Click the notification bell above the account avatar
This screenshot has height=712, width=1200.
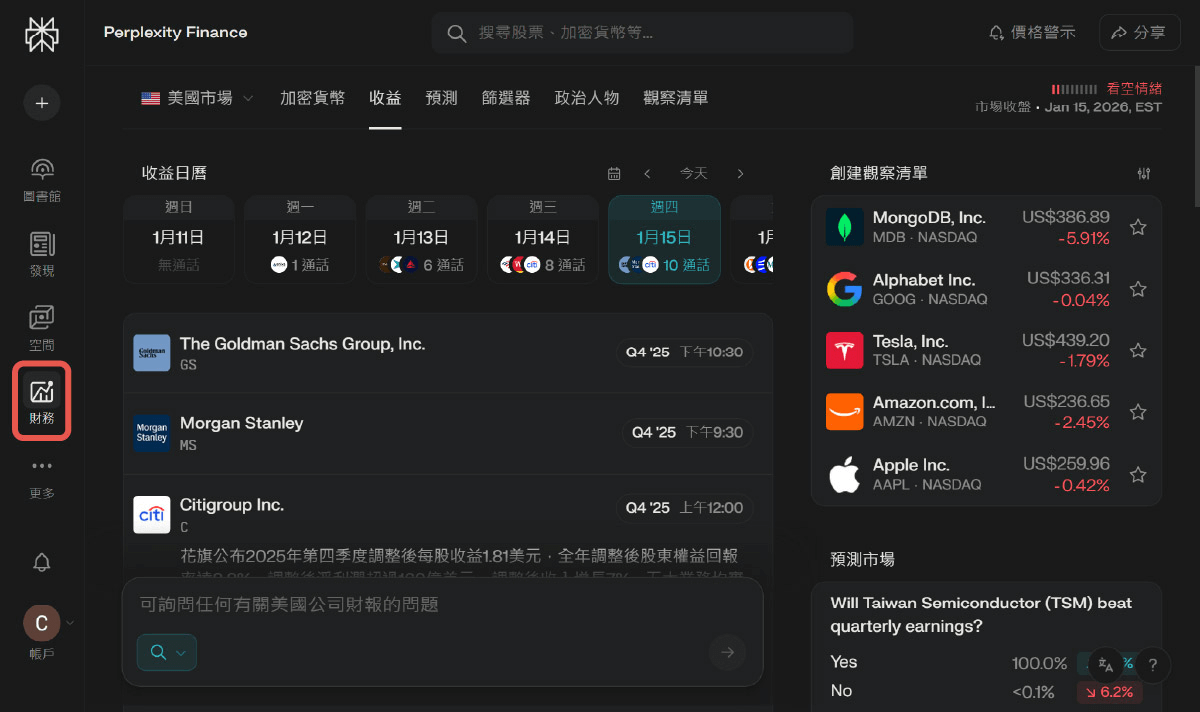click(41, 562)
